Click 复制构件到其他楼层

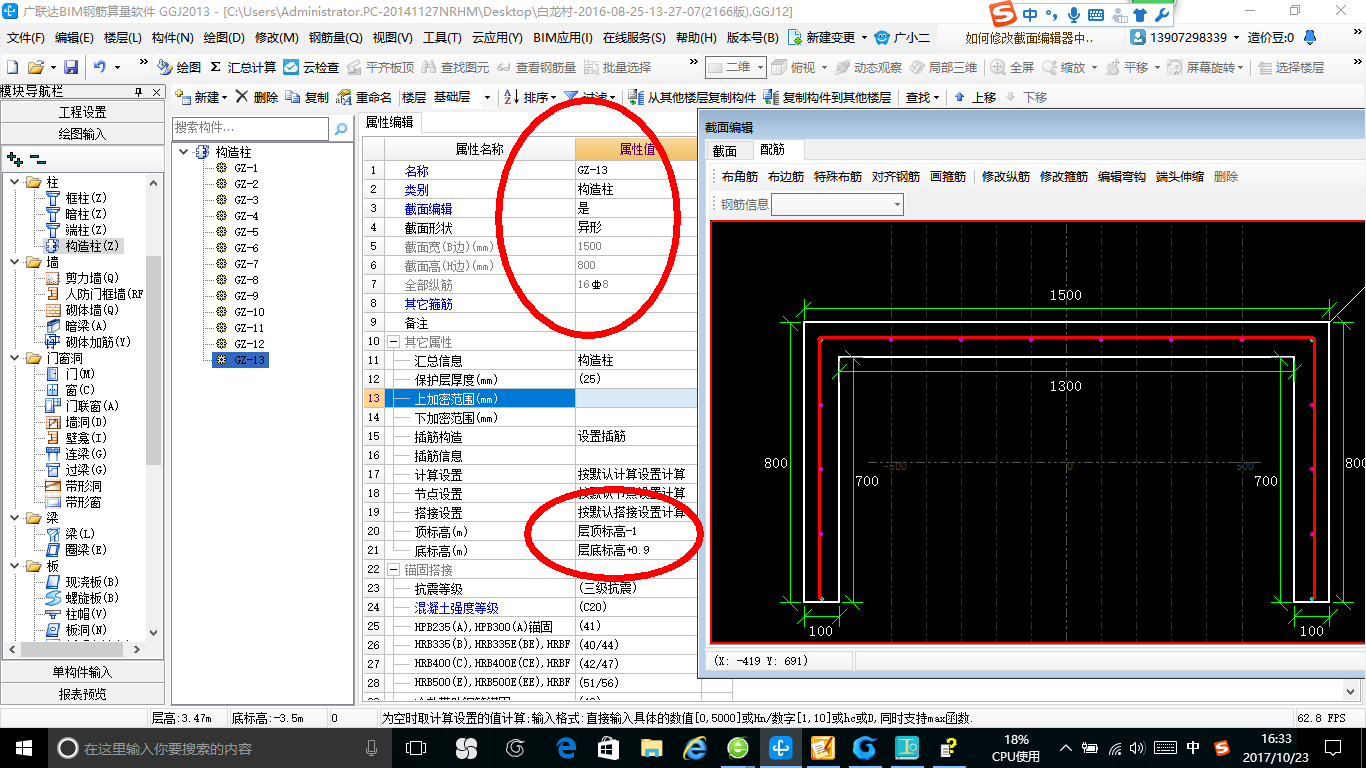(827, 97)
